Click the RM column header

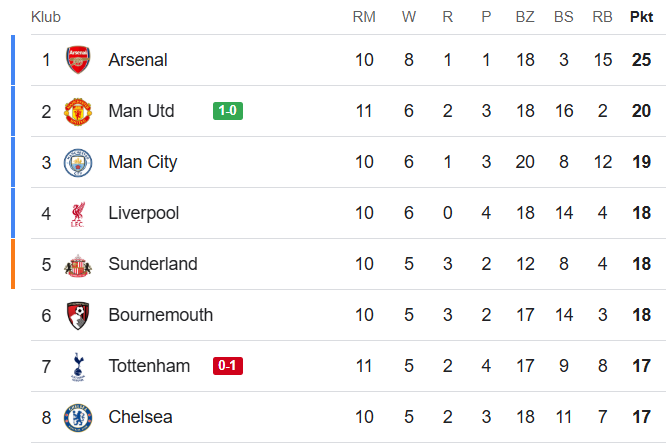click(364, 17)
